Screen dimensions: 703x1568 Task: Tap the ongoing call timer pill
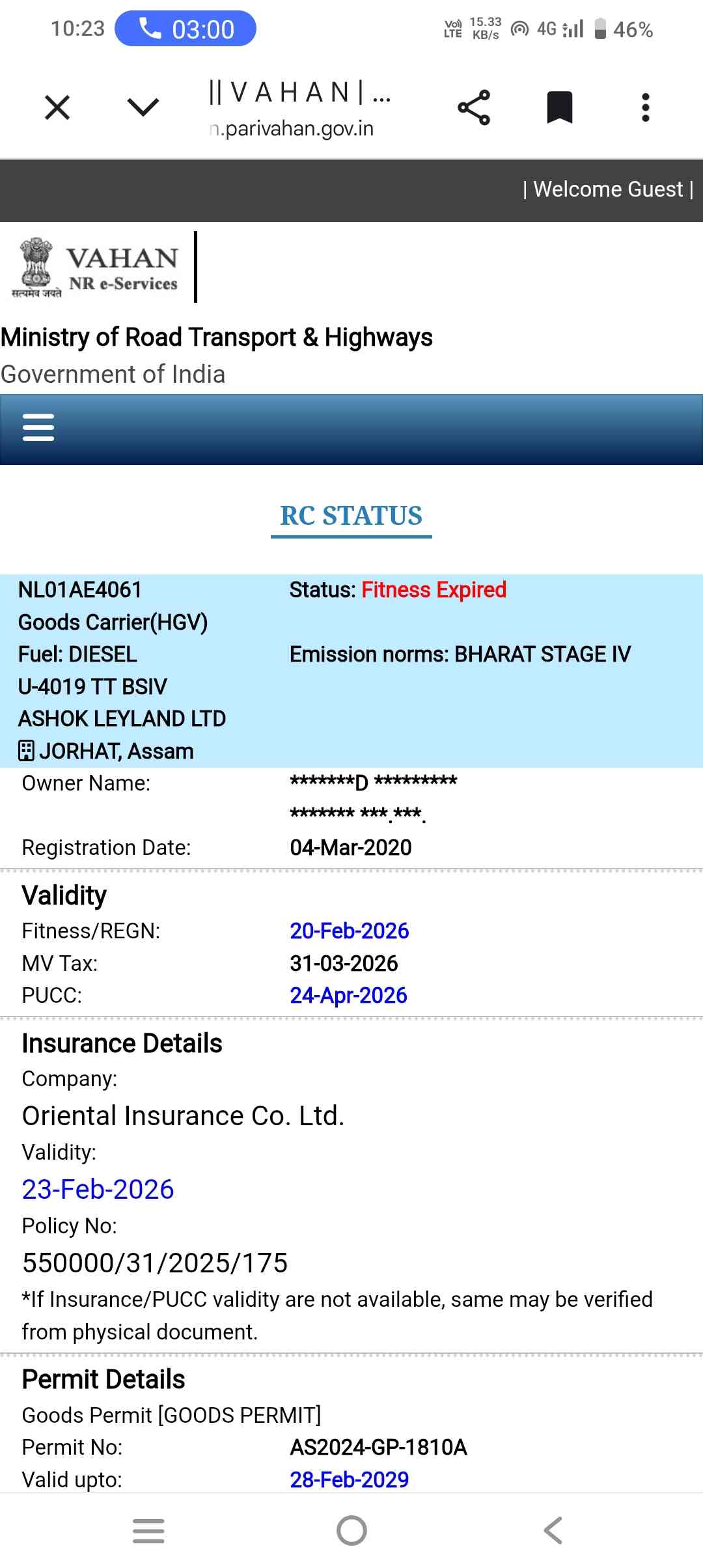point(186,29)
